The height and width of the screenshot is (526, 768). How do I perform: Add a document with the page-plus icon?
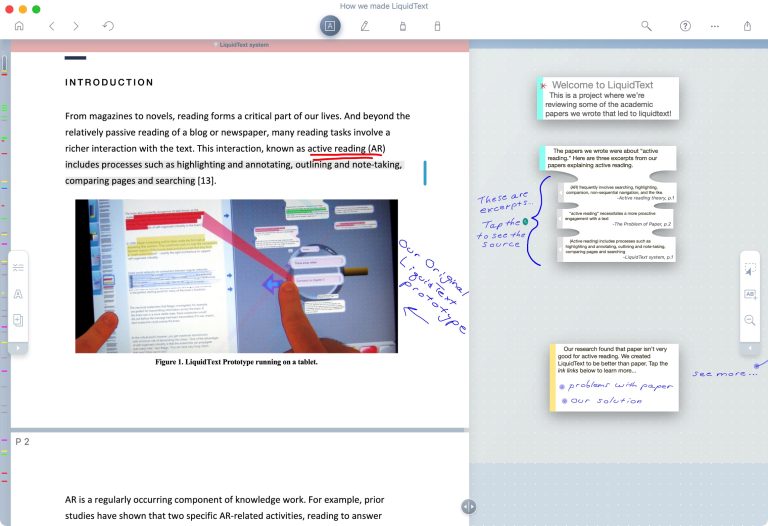pyautogui.click(x=18, y=320)
